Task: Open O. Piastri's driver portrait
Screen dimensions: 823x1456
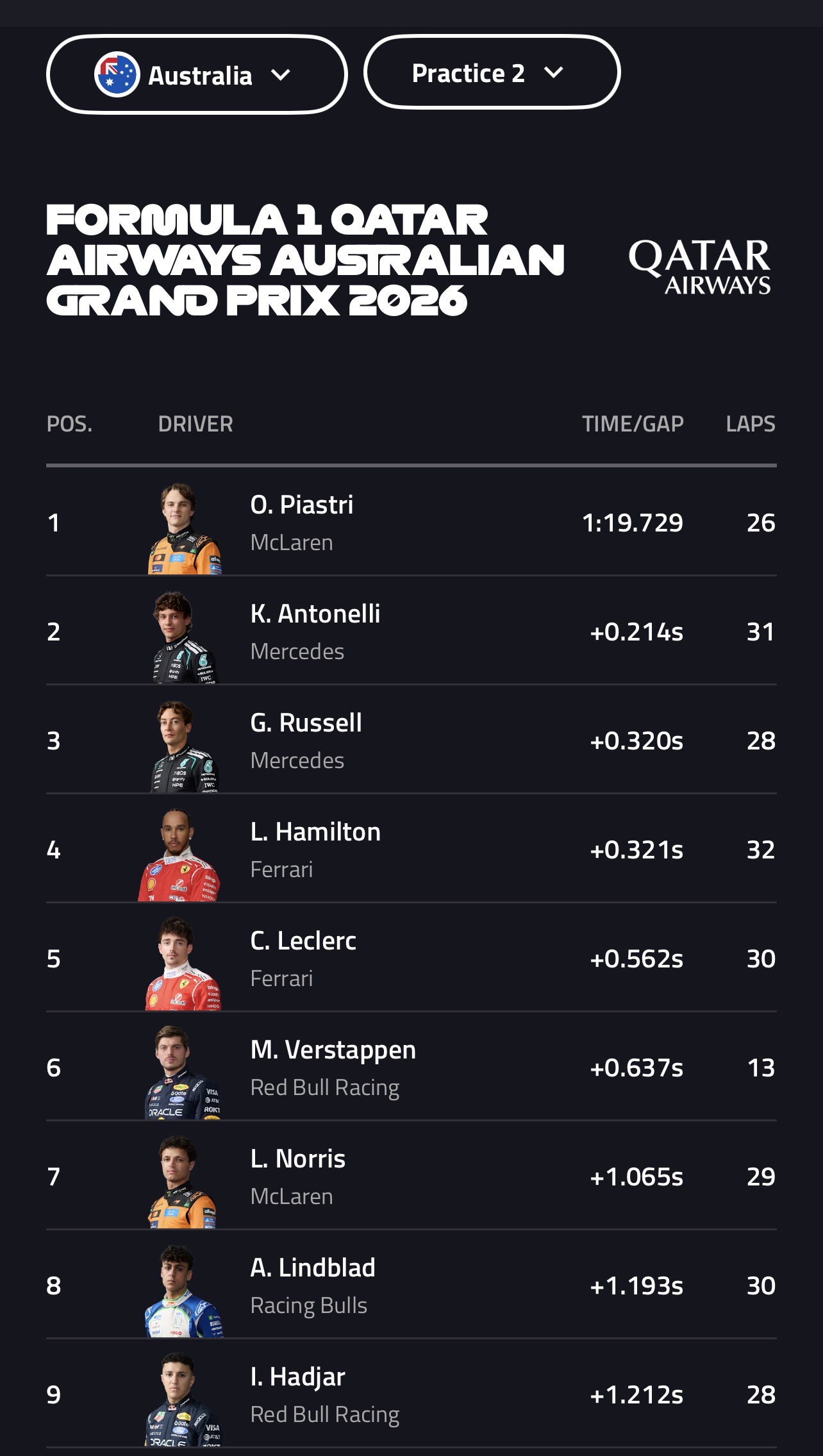Action: 184,529
